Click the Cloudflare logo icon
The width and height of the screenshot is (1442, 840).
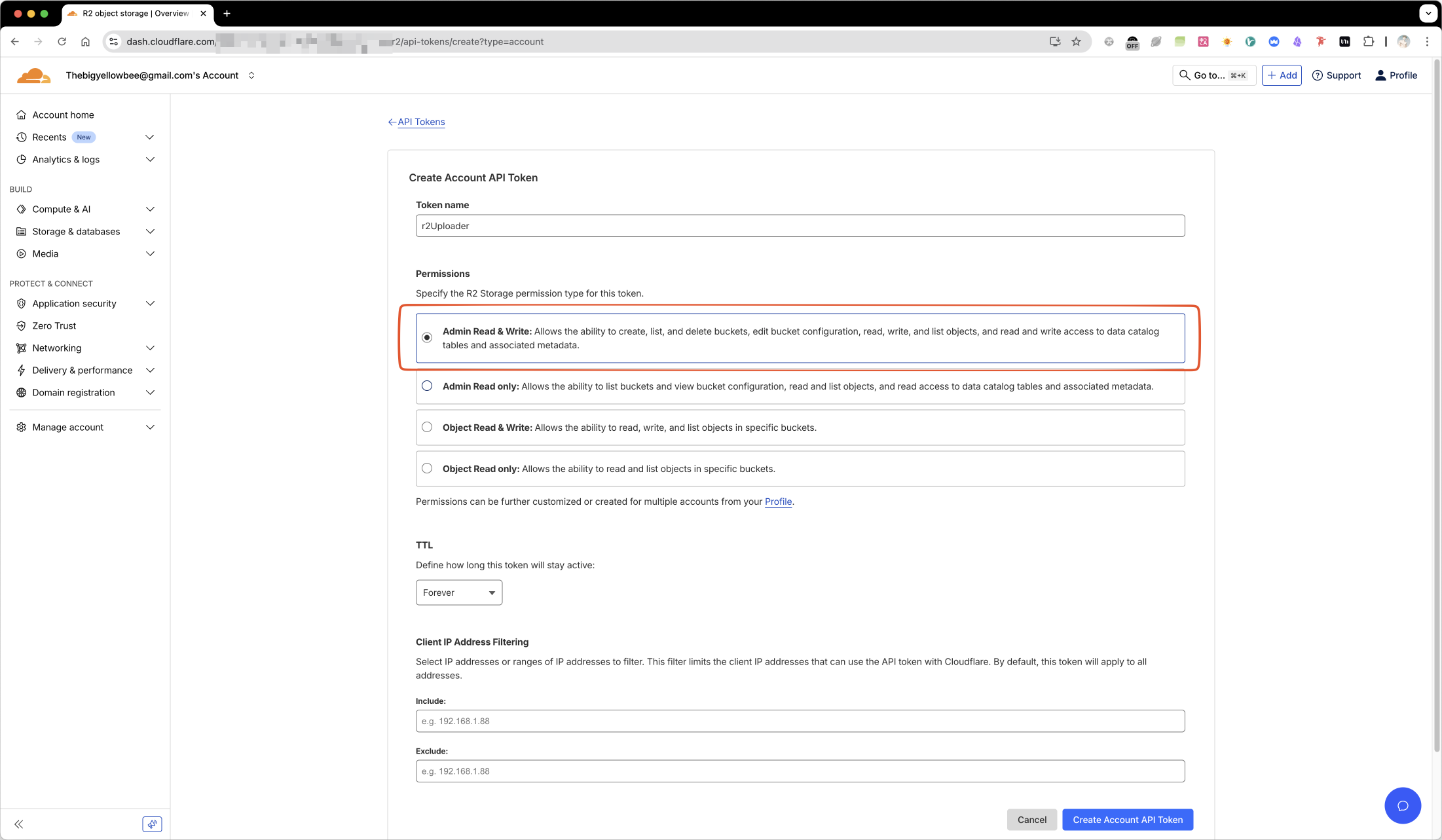33,75
